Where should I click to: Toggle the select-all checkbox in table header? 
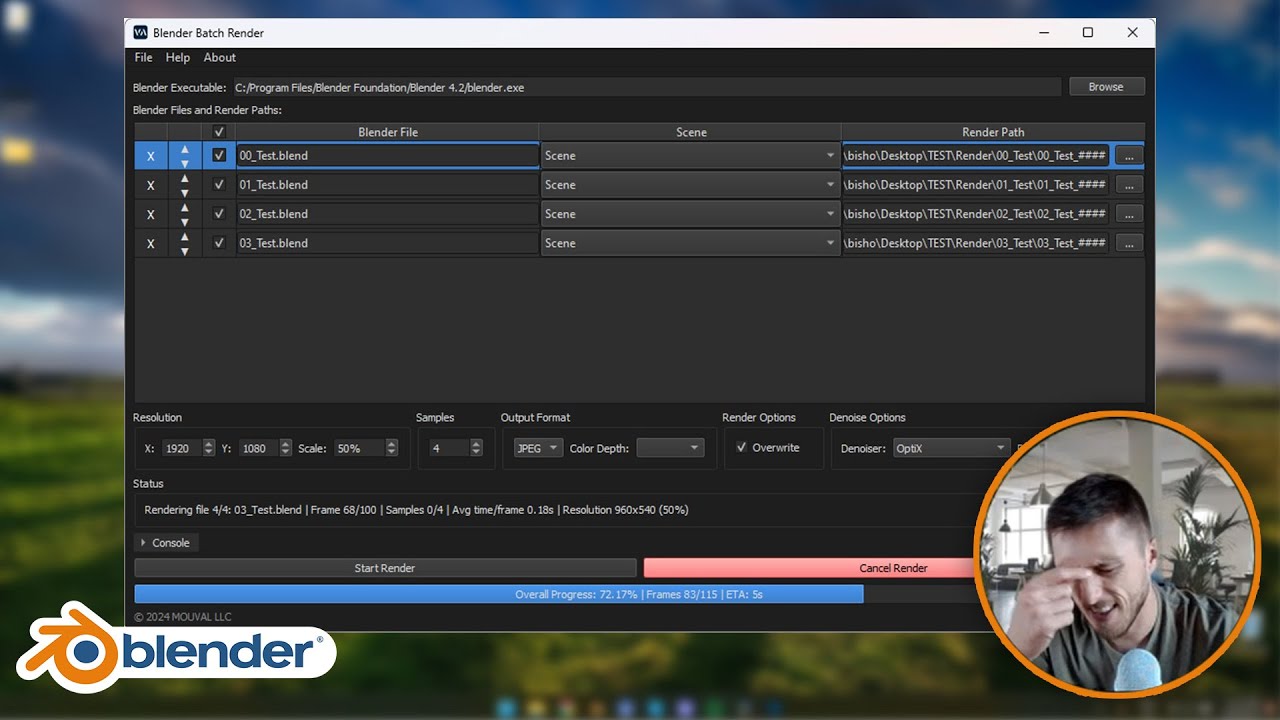219,132
